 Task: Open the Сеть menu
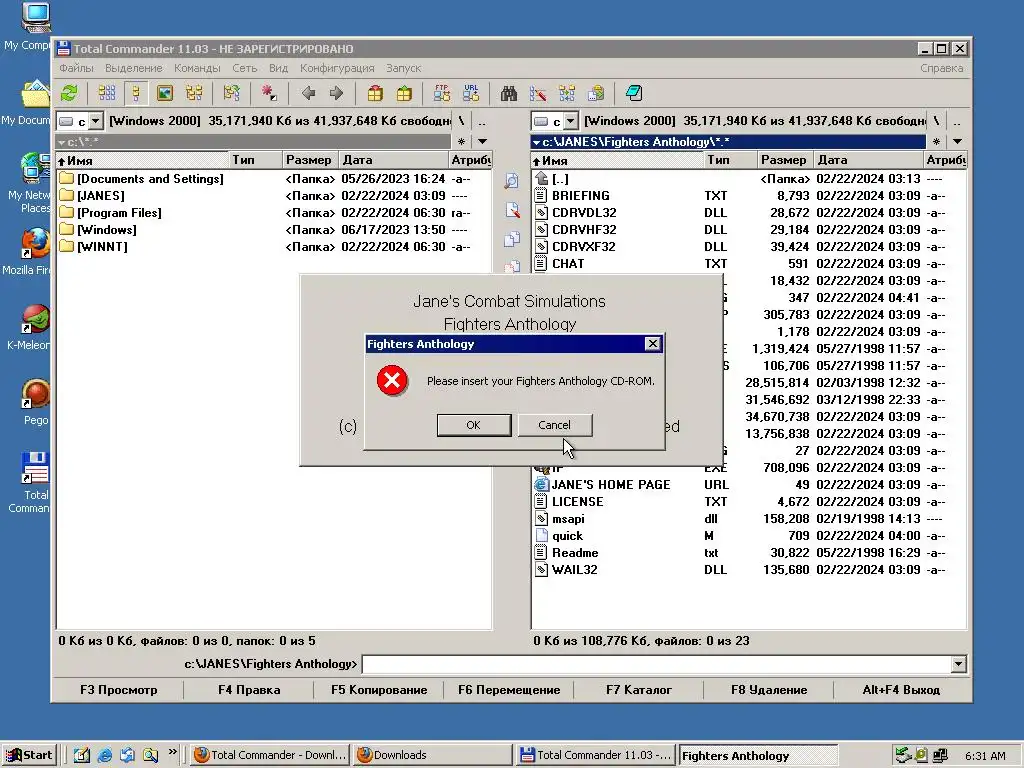tap(244, 68)
